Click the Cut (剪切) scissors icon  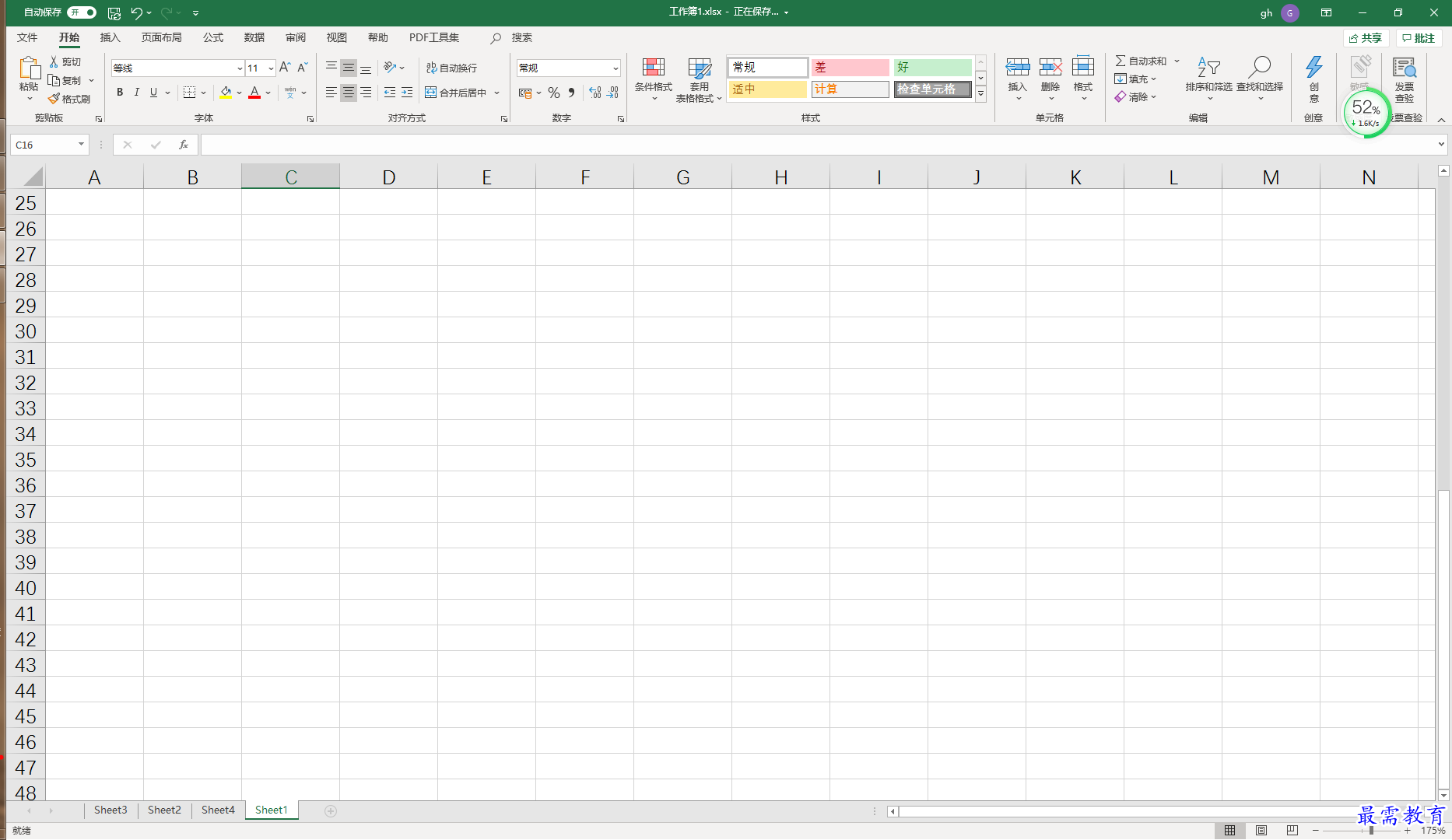pos(54,61)
